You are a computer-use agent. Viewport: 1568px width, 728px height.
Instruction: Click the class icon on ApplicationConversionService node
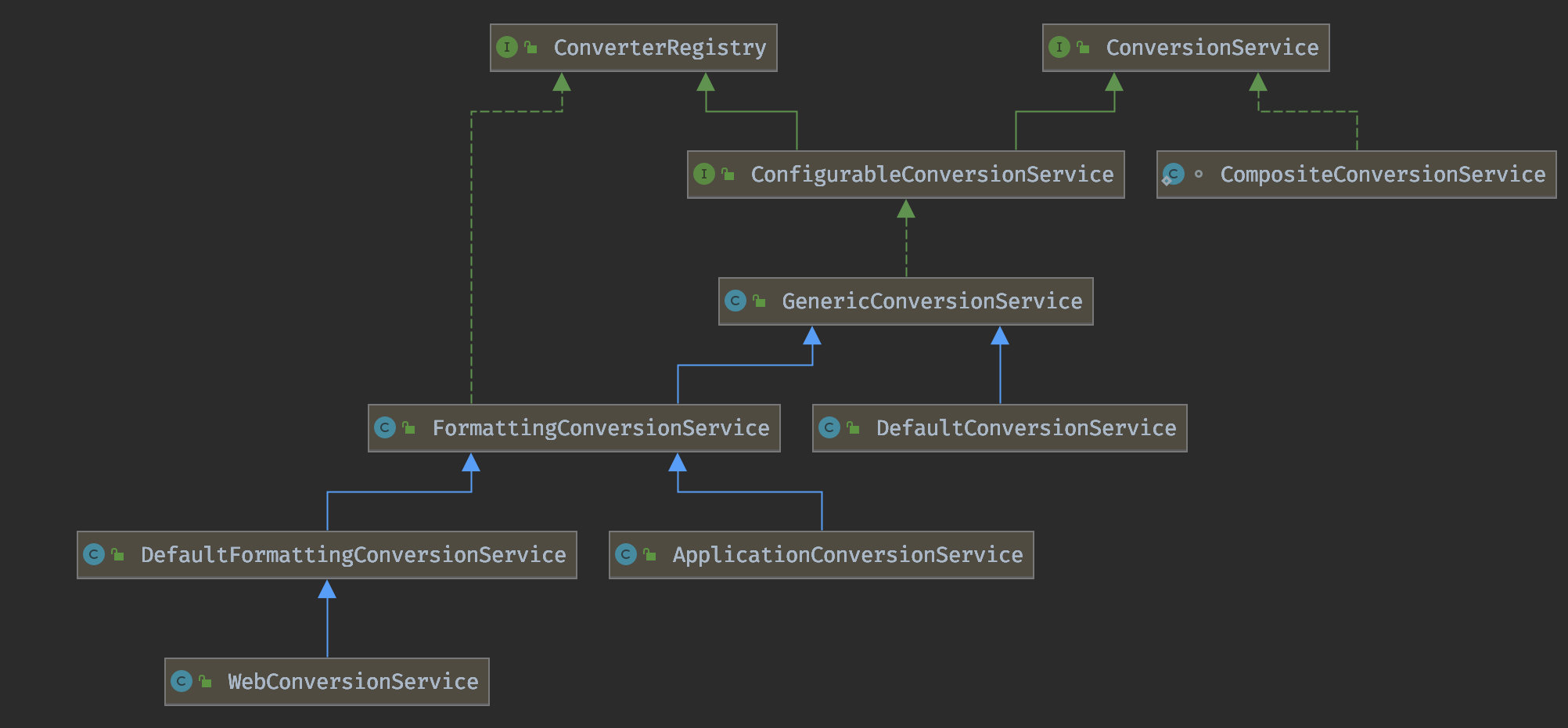tap(626, 554)
